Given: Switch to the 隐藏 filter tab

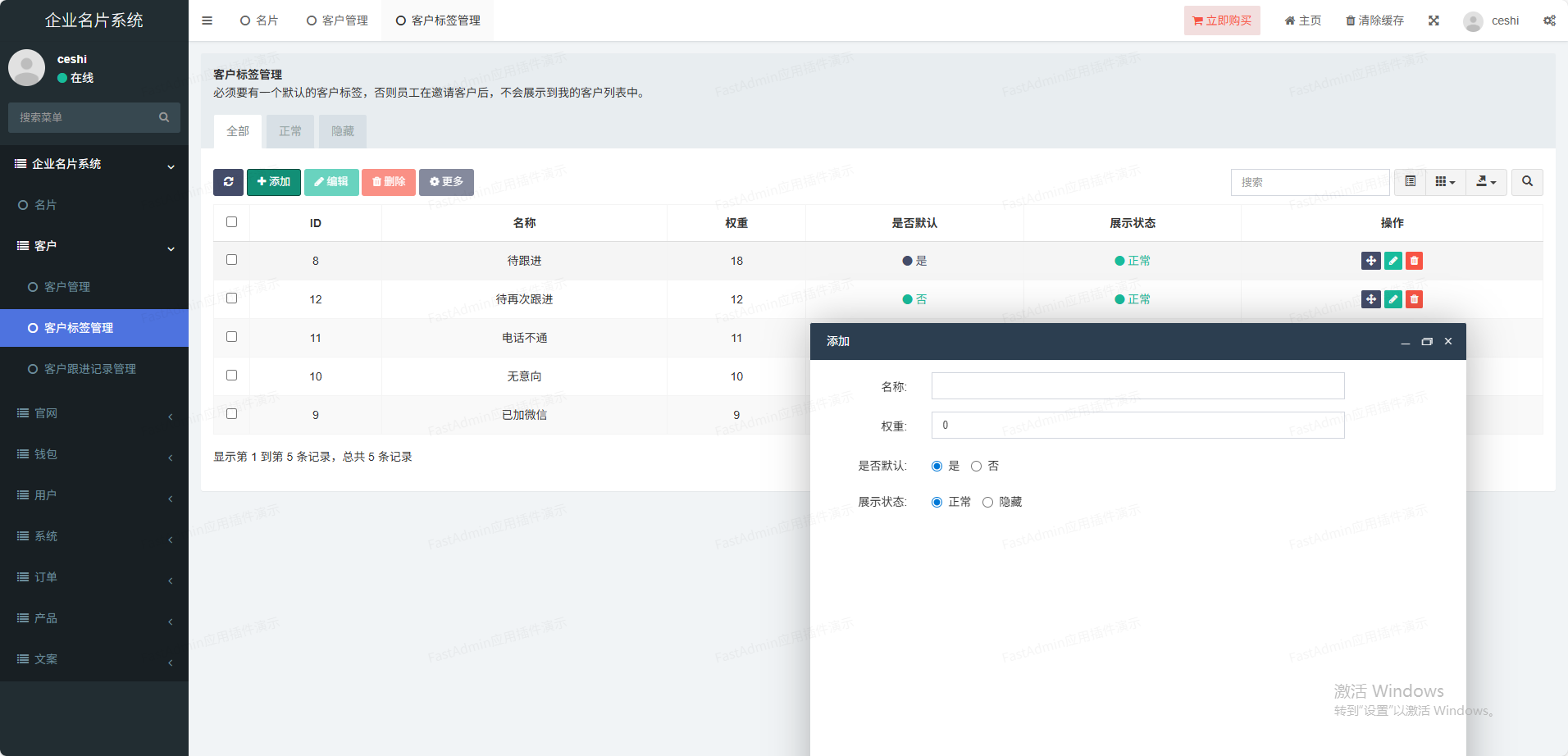Looking at the screenshot, I should click(343, 131).
